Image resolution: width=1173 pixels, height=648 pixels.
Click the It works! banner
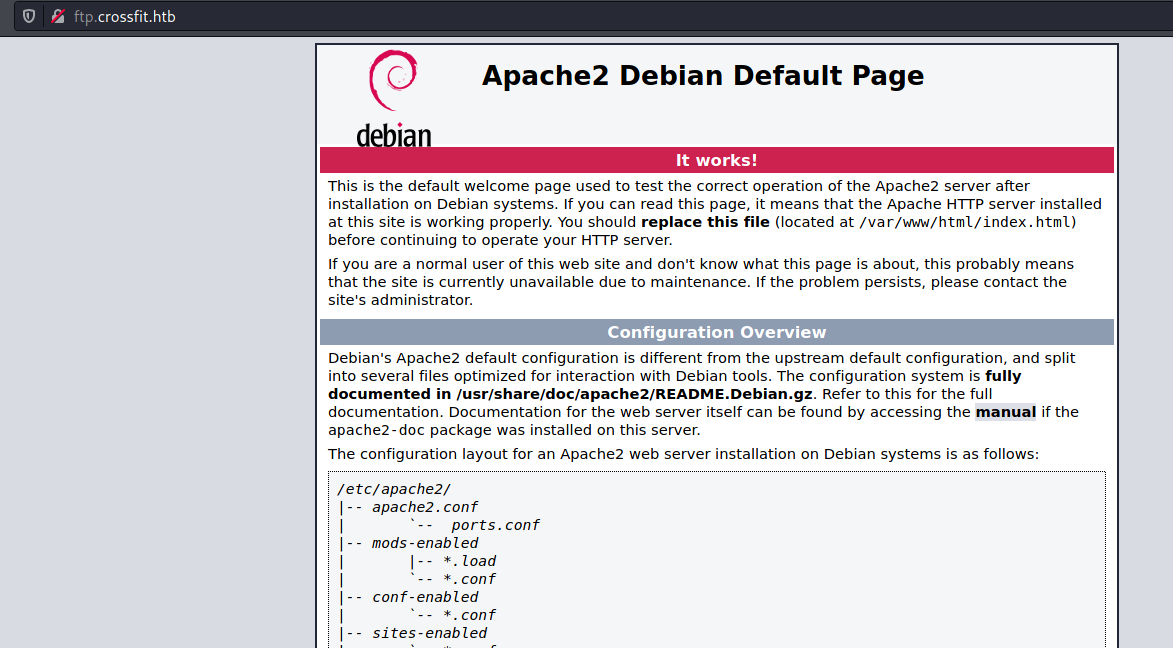pos(717,160)
